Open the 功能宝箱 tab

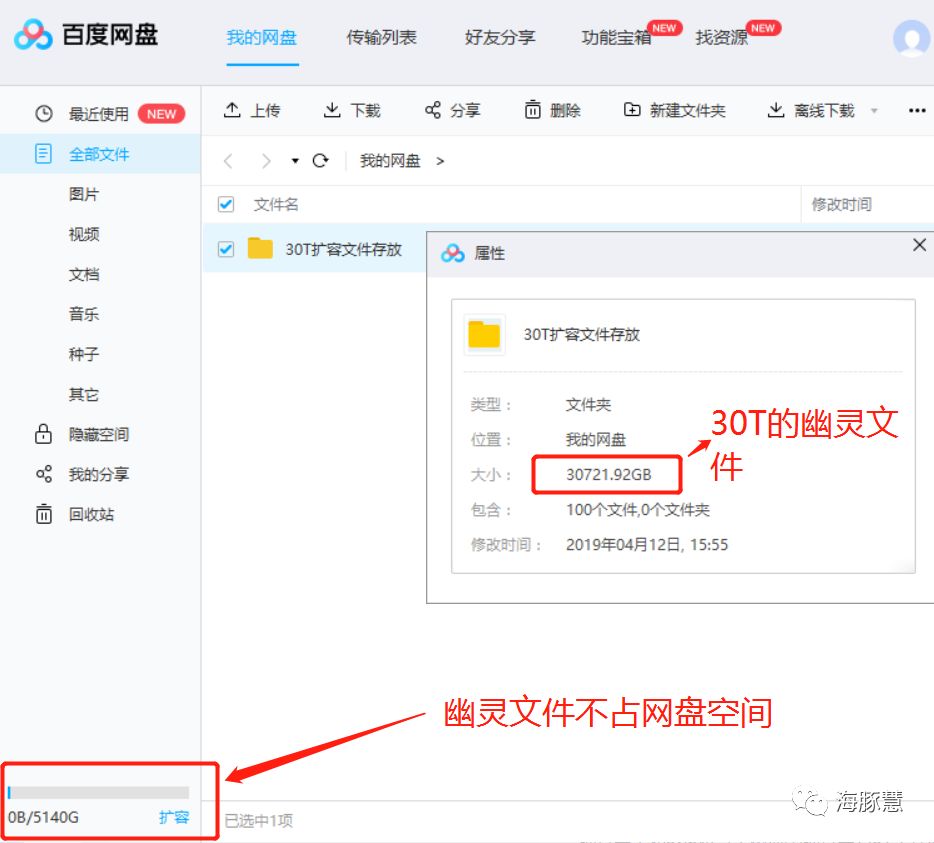(617, 38)
